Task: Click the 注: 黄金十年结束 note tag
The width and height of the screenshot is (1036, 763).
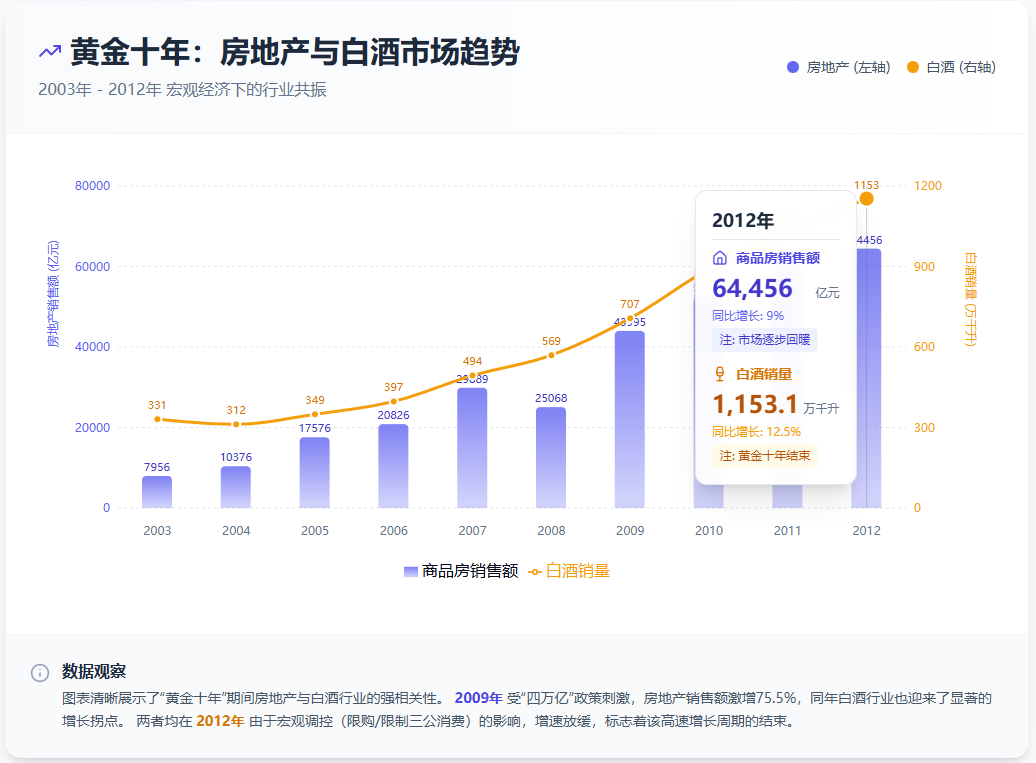Action: point(765,456)
